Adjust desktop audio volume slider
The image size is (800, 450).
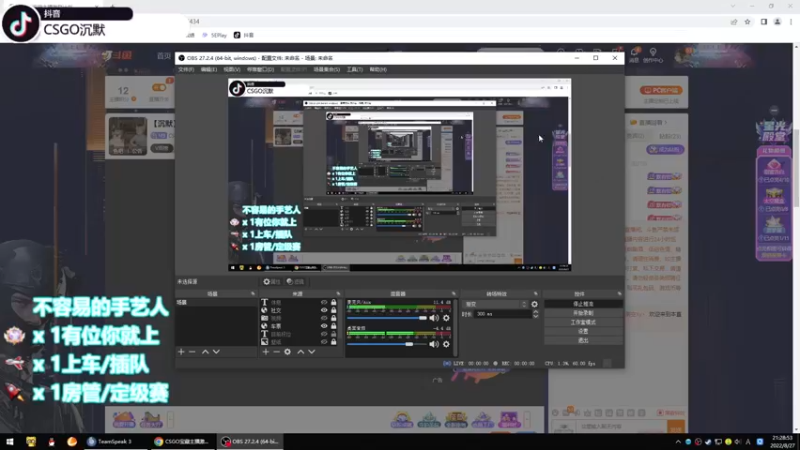387,344
